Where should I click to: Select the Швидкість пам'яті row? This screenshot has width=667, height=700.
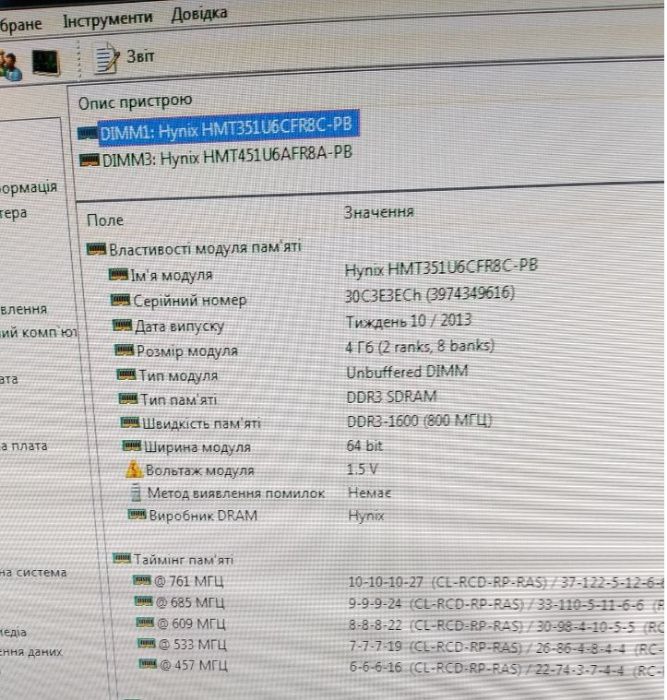201,423
